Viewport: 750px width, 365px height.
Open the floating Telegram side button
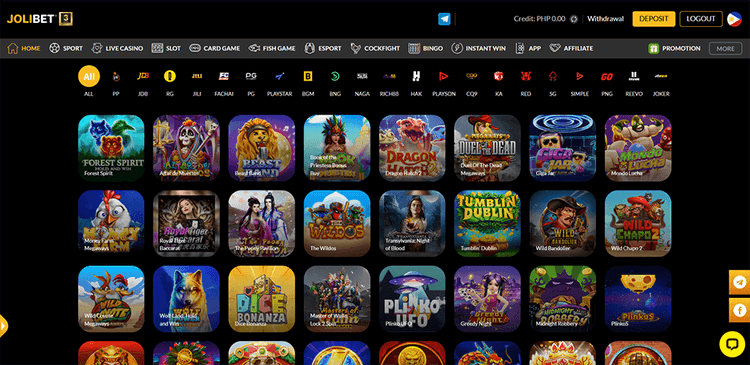pyautogui.click(x=739, y=282)
